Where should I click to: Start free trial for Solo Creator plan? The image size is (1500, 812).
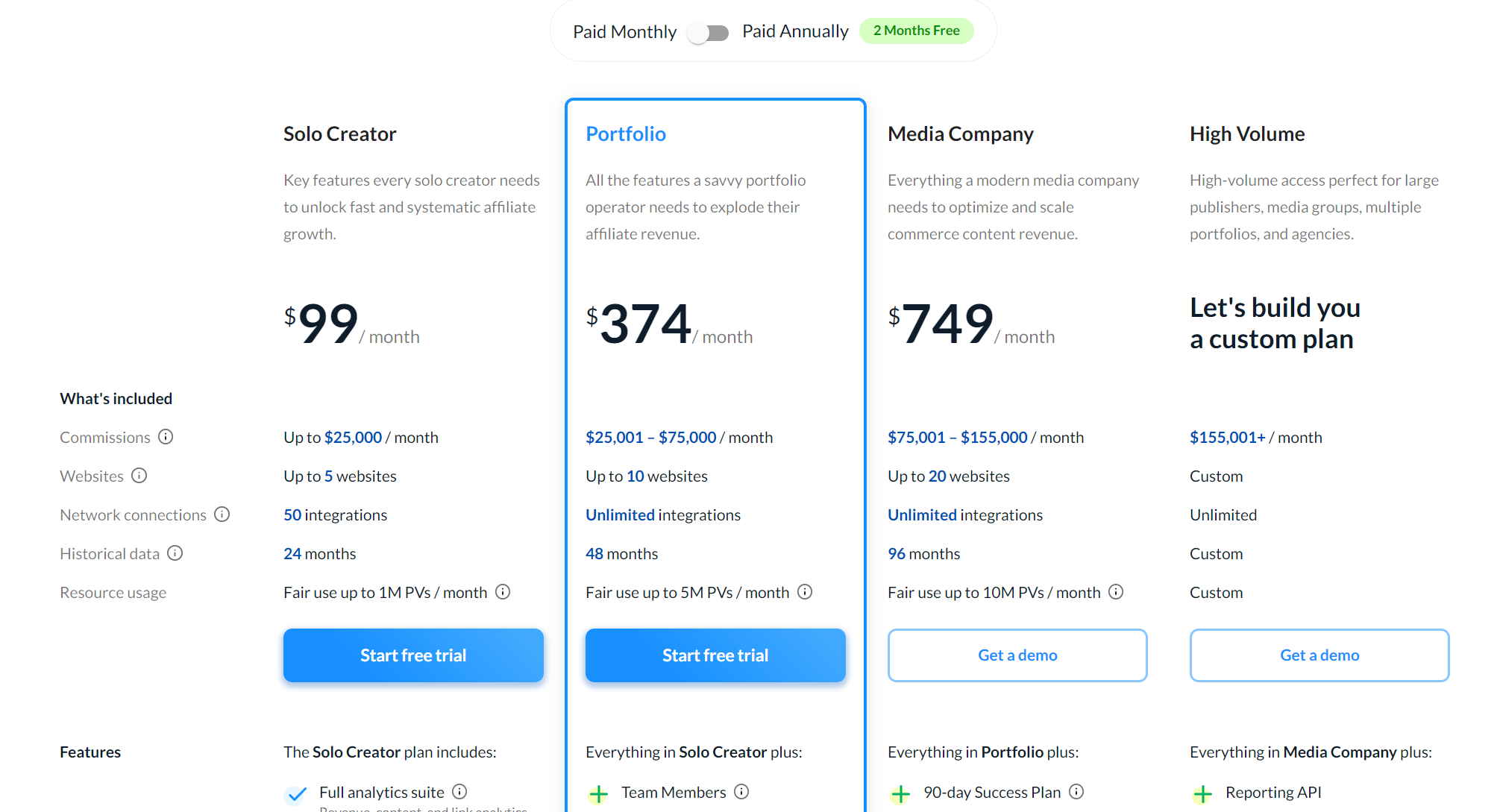pyautogui.click(x=413, y=655)
